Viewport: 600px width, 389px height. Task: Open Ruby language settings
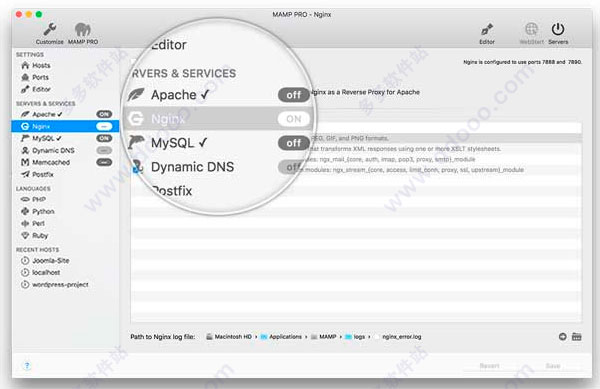[65, 235]
